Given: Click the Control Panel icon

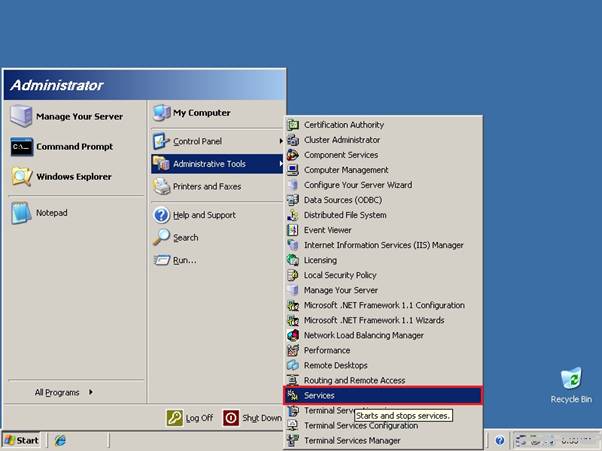Looking at the screenshot, I should pyautogui.click(x=161, y=141).
